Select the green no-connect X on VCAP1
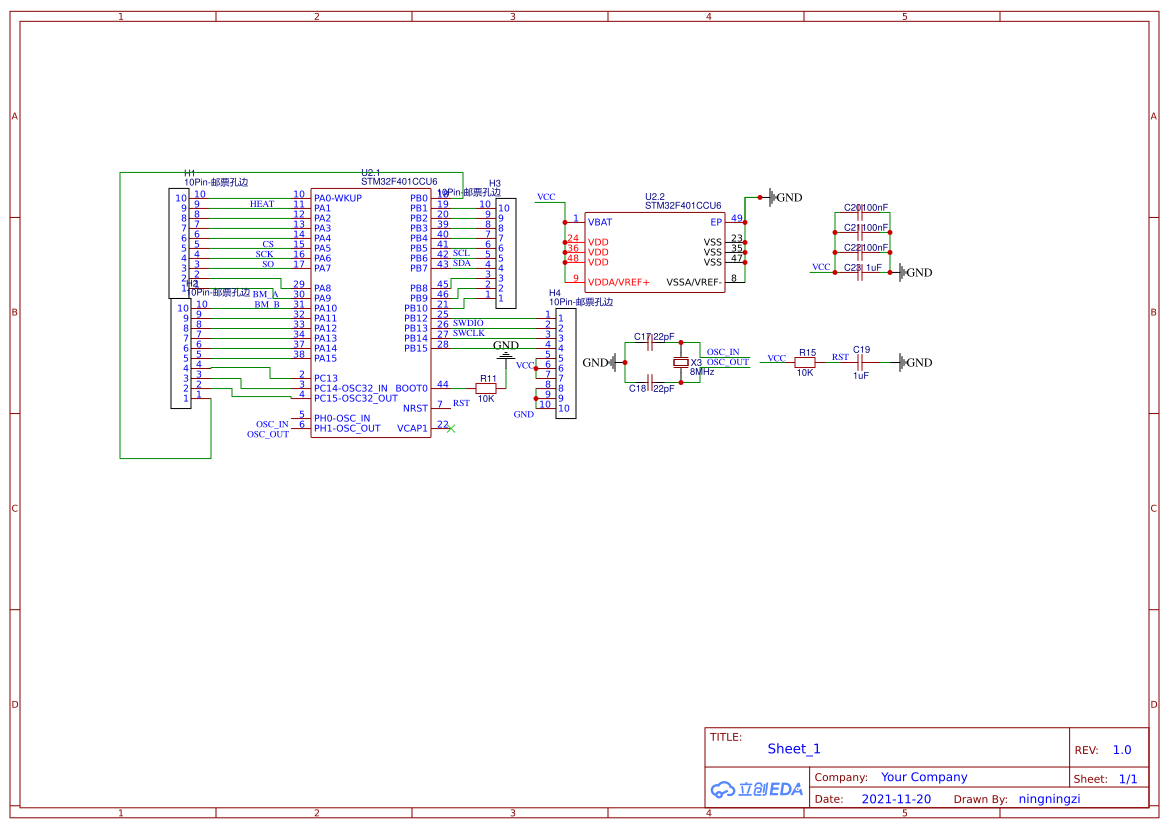 [x=451, y=429]
